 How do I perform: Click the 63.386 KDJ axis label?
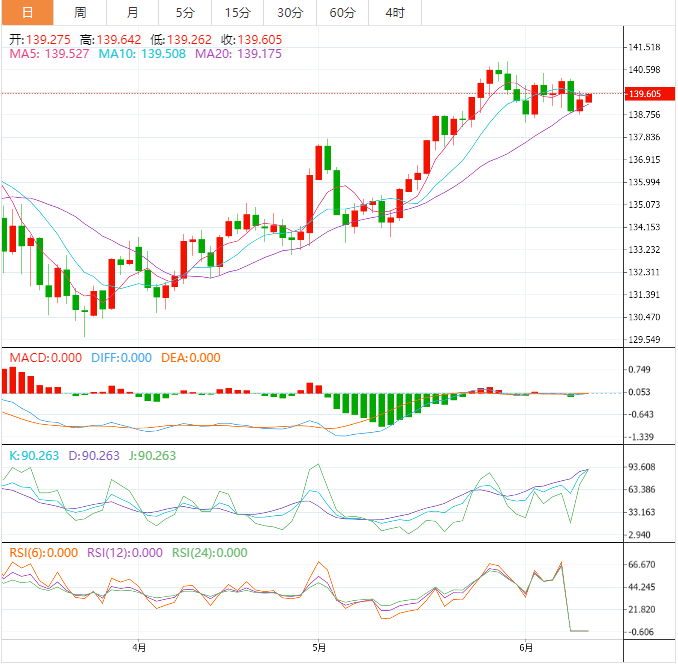pyautogui.click(x=642, y=490)
